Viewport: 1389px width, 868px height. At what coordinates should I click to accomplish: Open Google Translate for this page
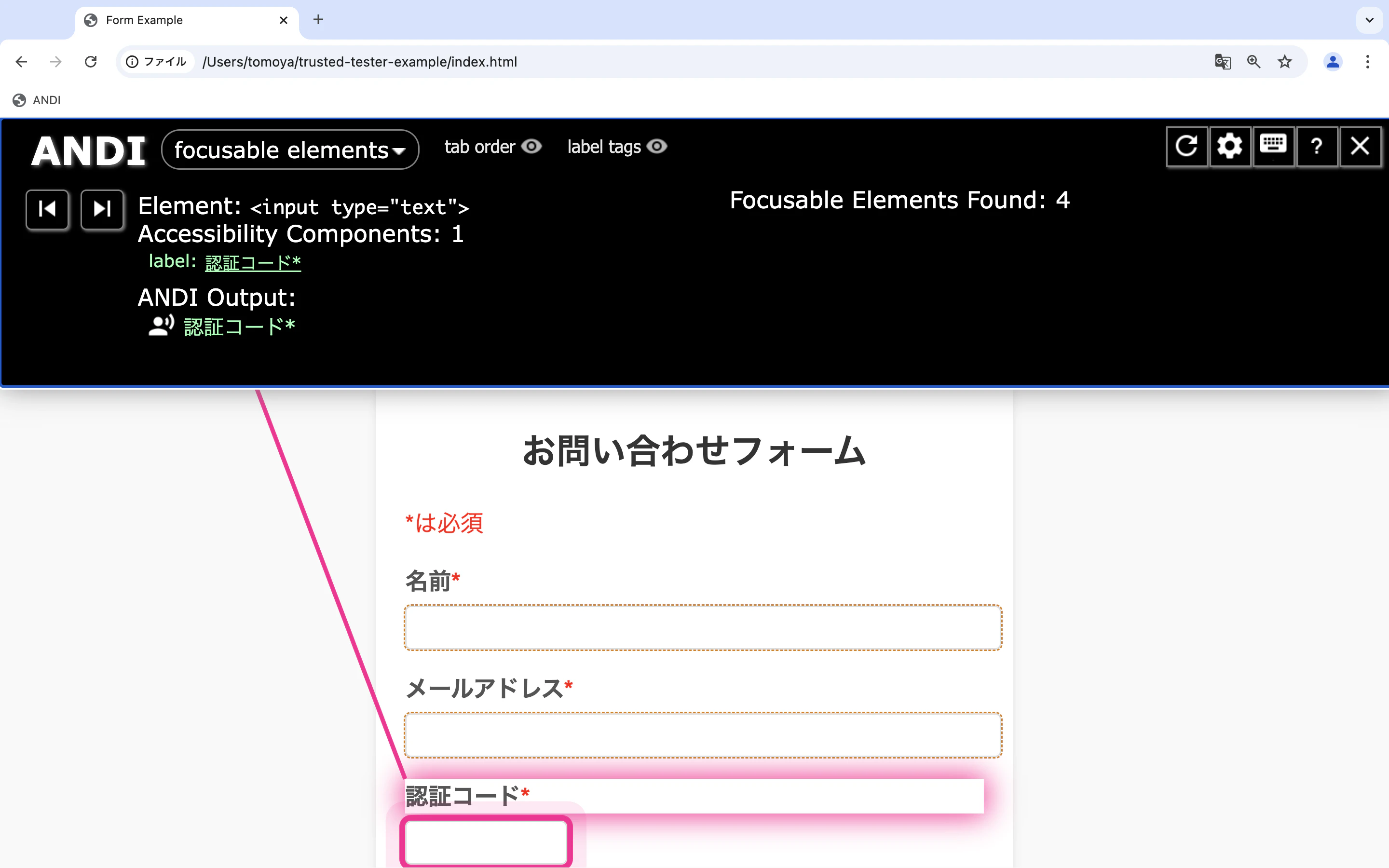click(1222, 61)
